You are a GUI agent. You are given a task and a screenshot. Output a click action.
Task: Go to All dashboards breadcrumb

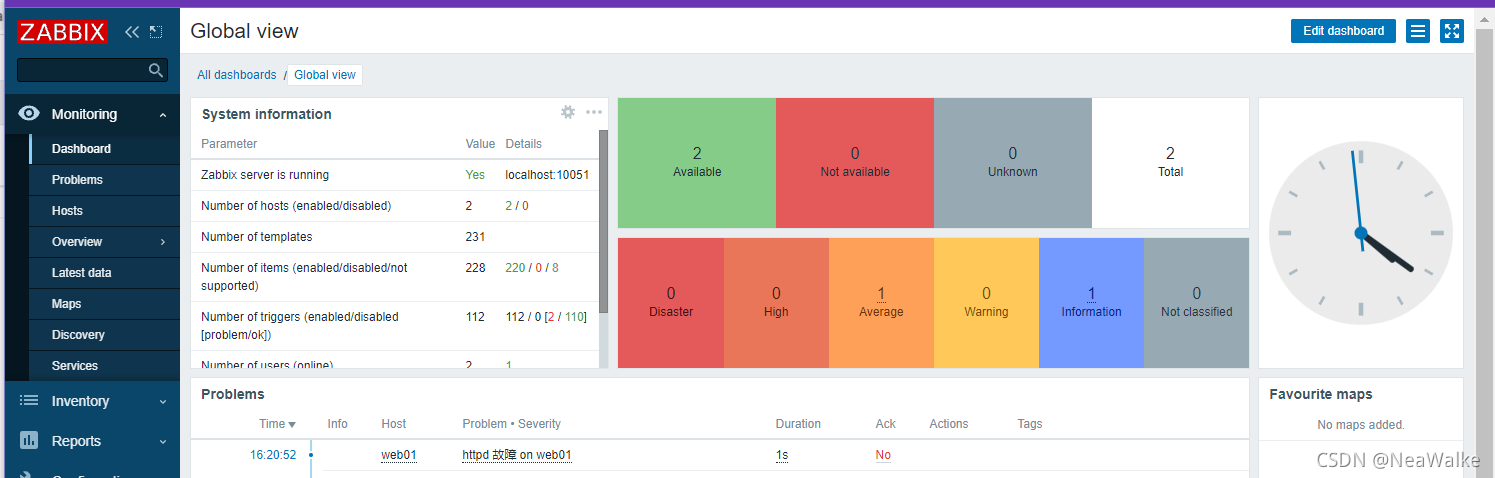click(x=236, y=75)
